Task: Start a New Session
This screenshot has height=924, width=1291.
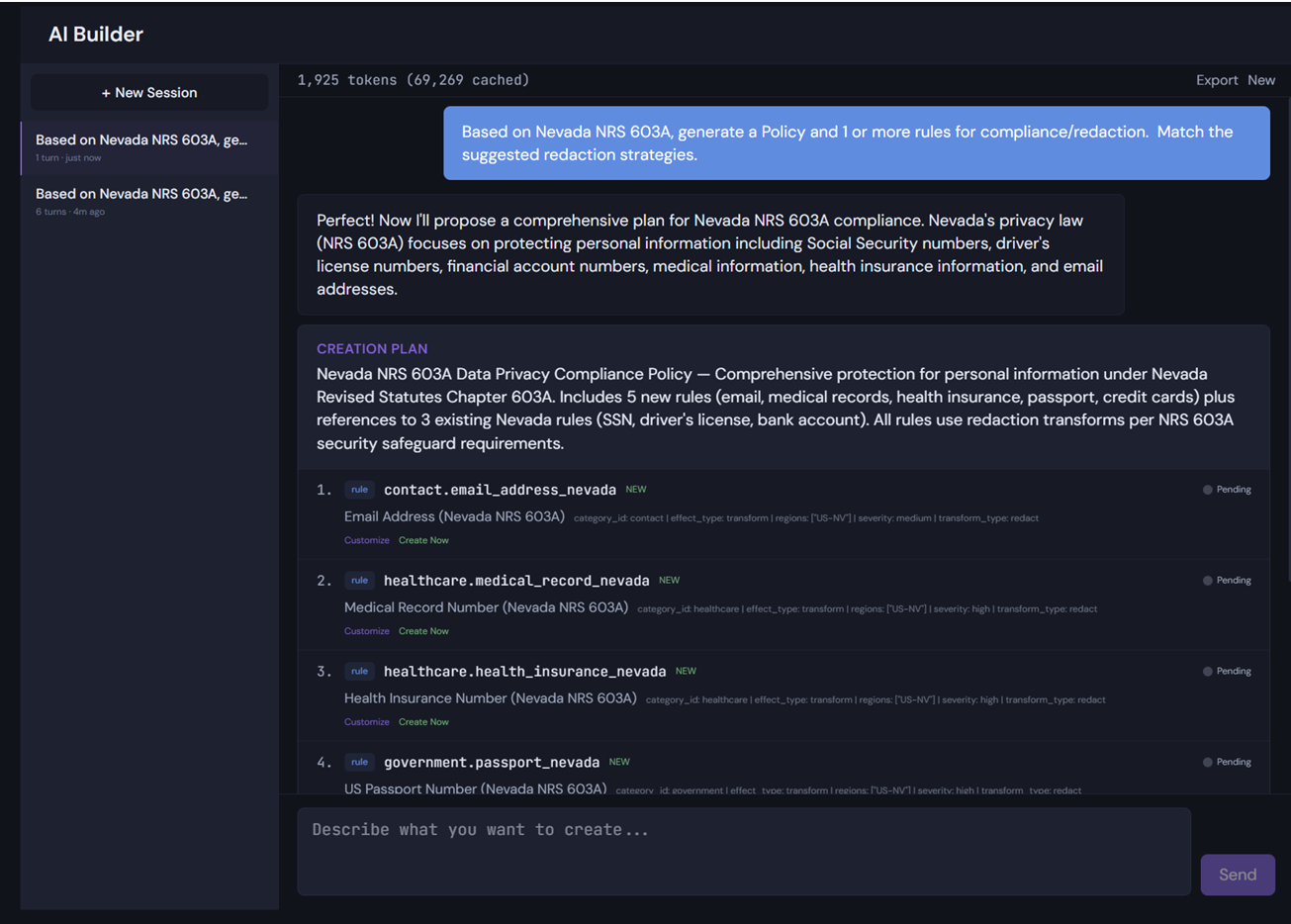Action: coord(149,93)
